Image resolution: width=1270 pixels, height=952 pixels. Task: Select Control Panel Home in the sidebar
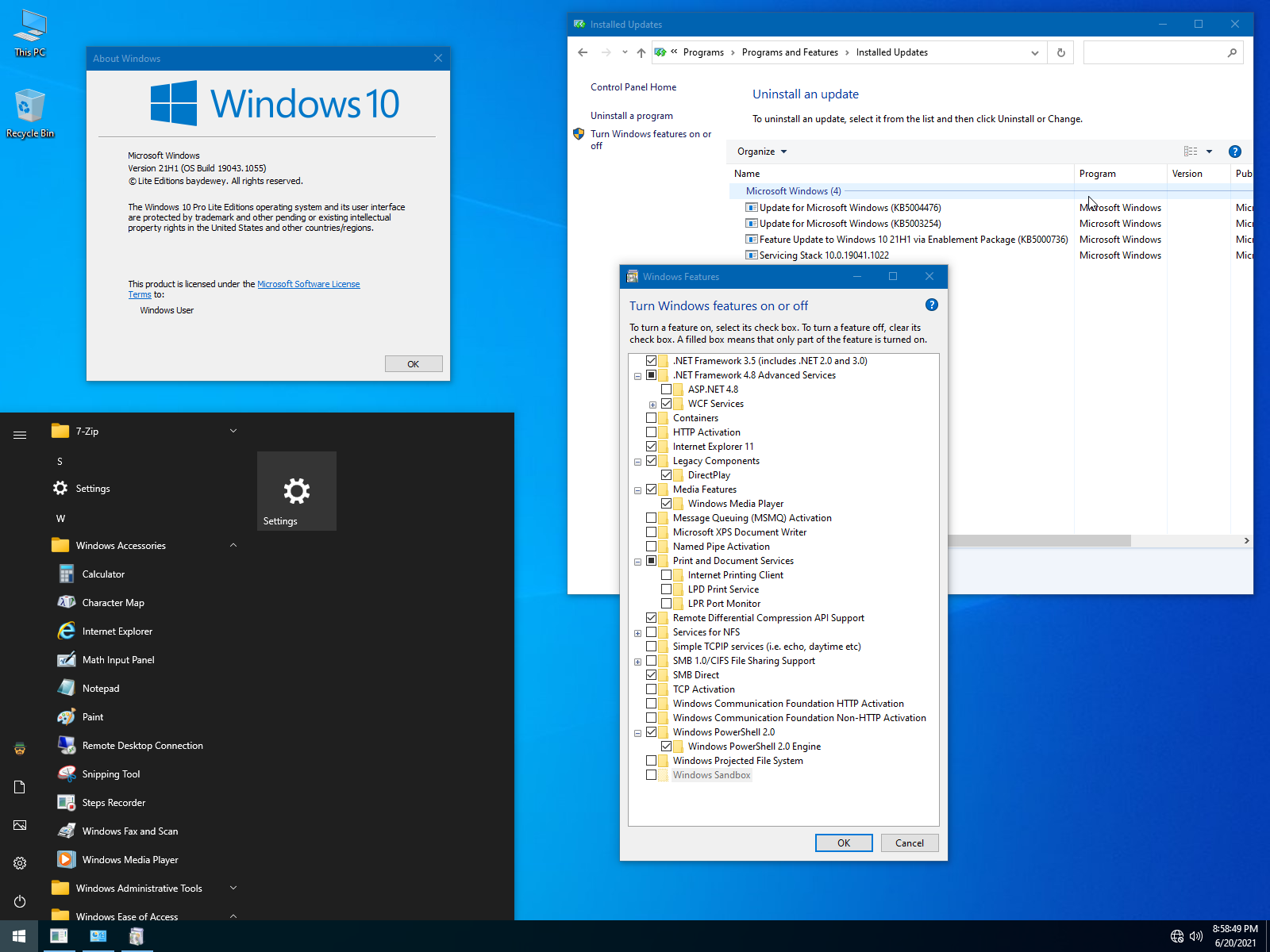(633, 86)
